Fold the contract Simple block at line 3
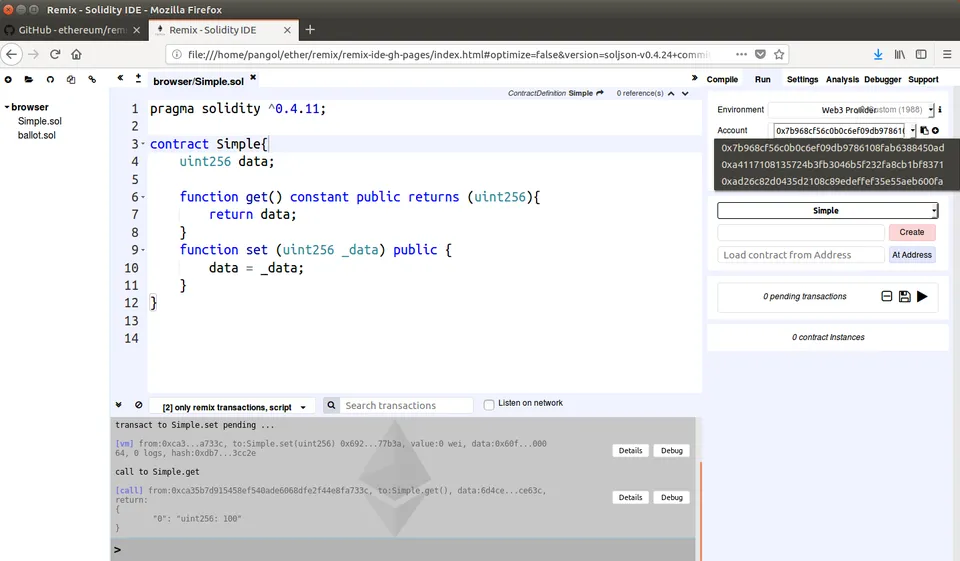 point(143,144)
